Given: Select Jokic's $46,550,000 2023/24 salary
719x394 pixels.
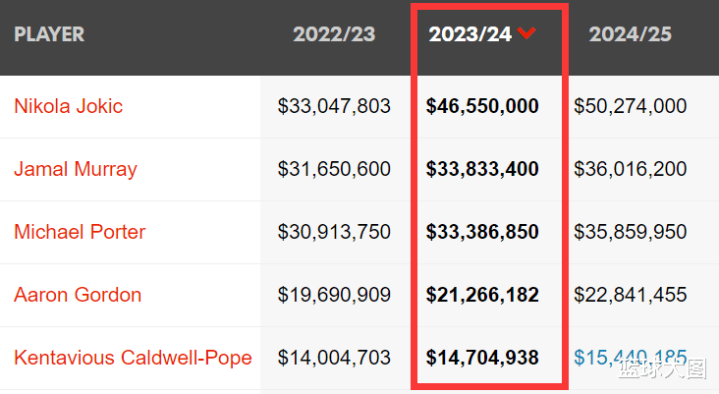Looking at the screenshot, I should click(x=482, y=106).
